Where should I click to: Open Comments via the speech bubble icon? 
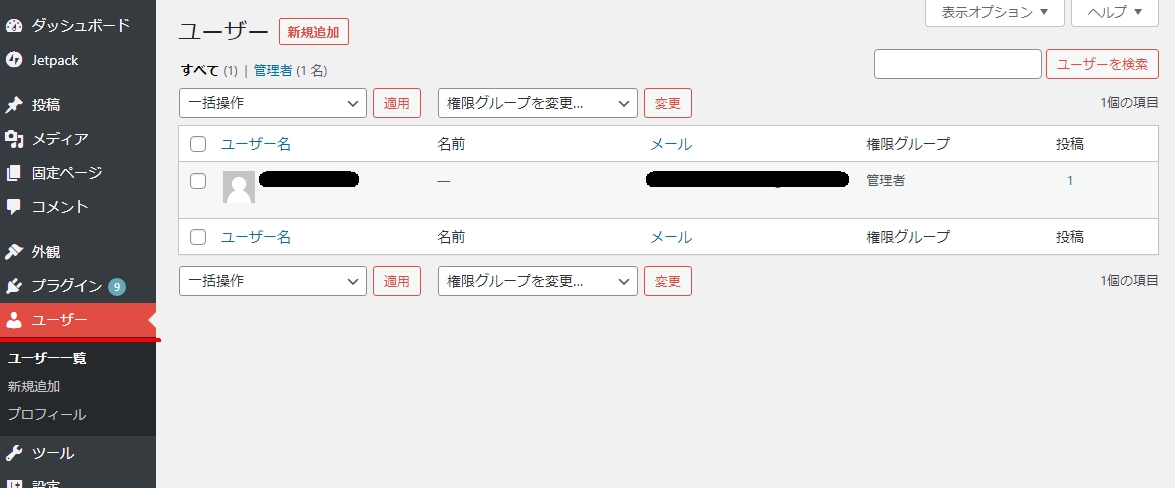(13, 207)
